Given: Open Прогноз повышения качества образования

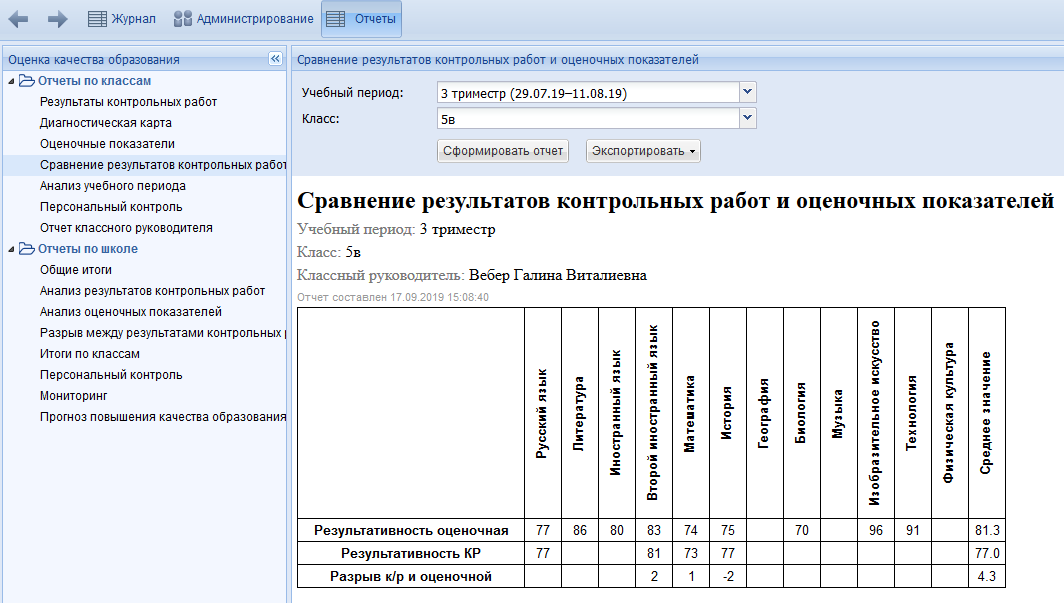Looking at the screenshot, I should pyautogui.click(x=163, y=417).
